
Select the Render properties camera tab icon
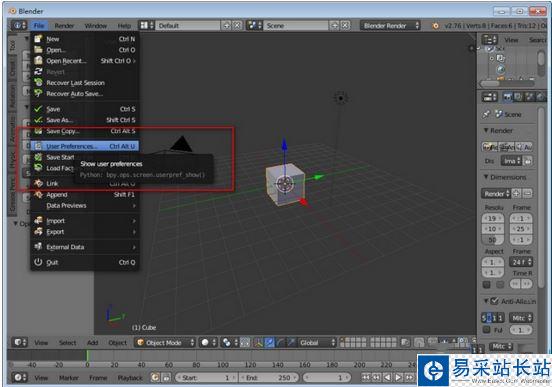pos(507,97)
